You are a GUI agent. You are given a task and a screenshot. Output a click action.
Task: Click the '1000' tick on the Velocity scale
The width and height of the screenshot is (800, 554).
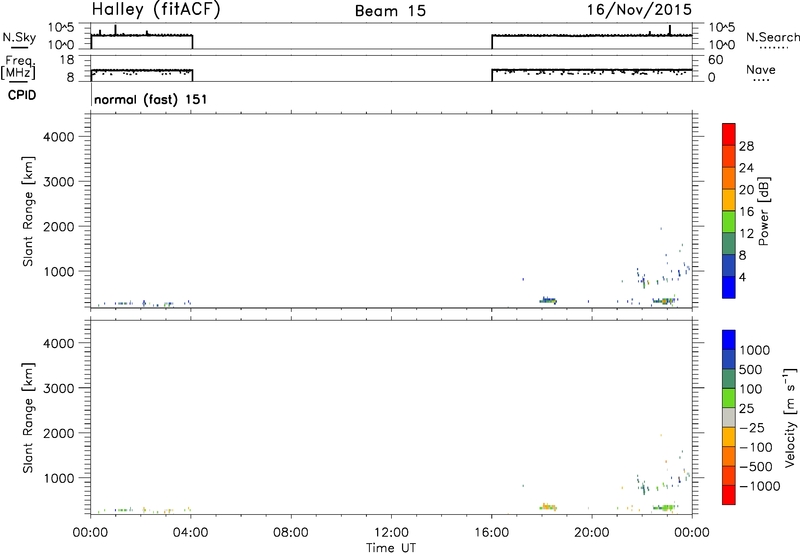coord(754,350)
